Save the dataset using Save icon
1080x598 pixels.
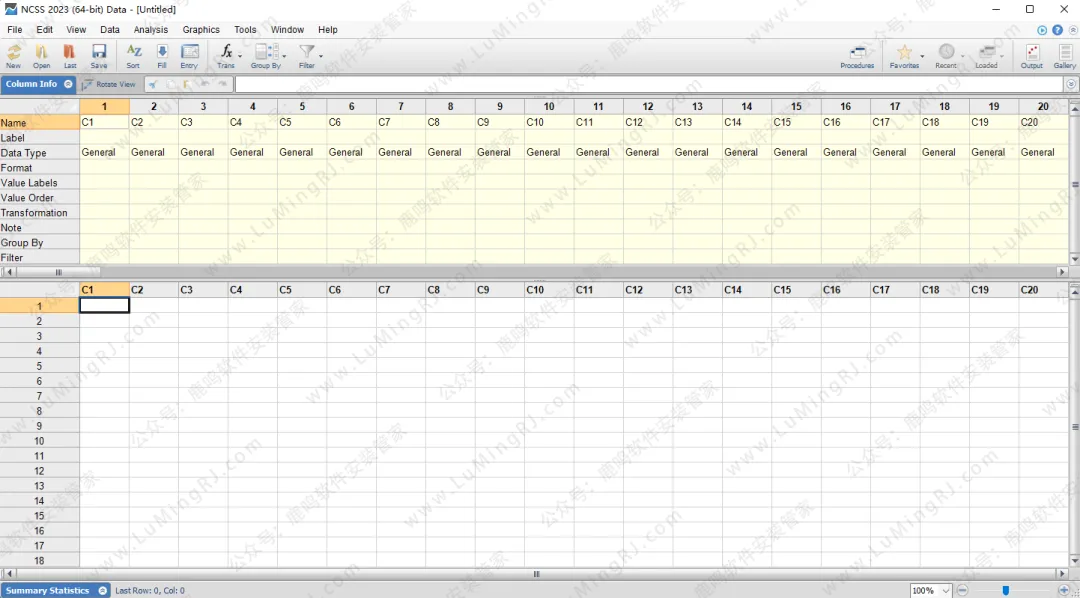(x=99, y=53)
